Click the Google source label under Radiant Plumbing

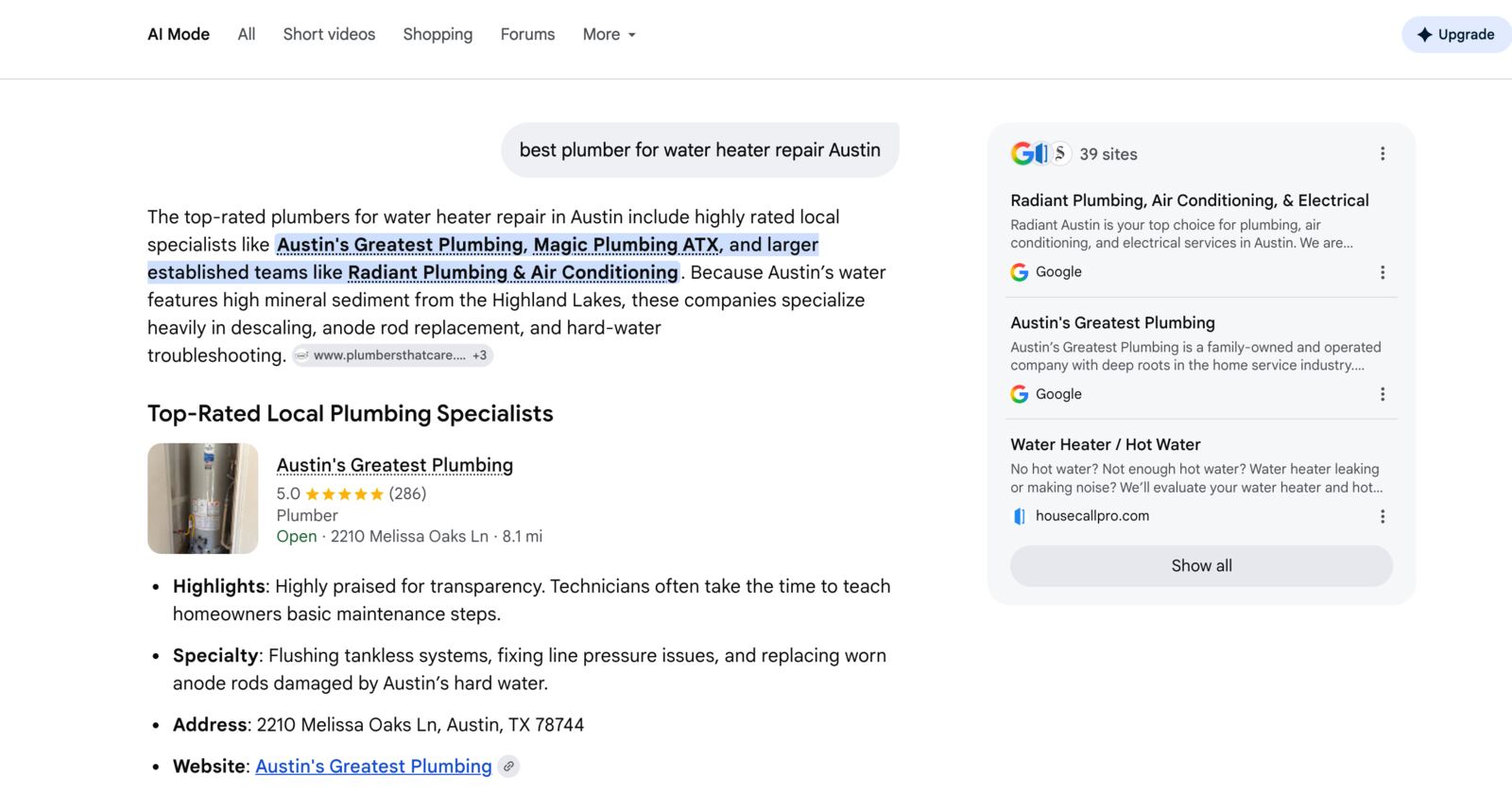coord(1058,272)
